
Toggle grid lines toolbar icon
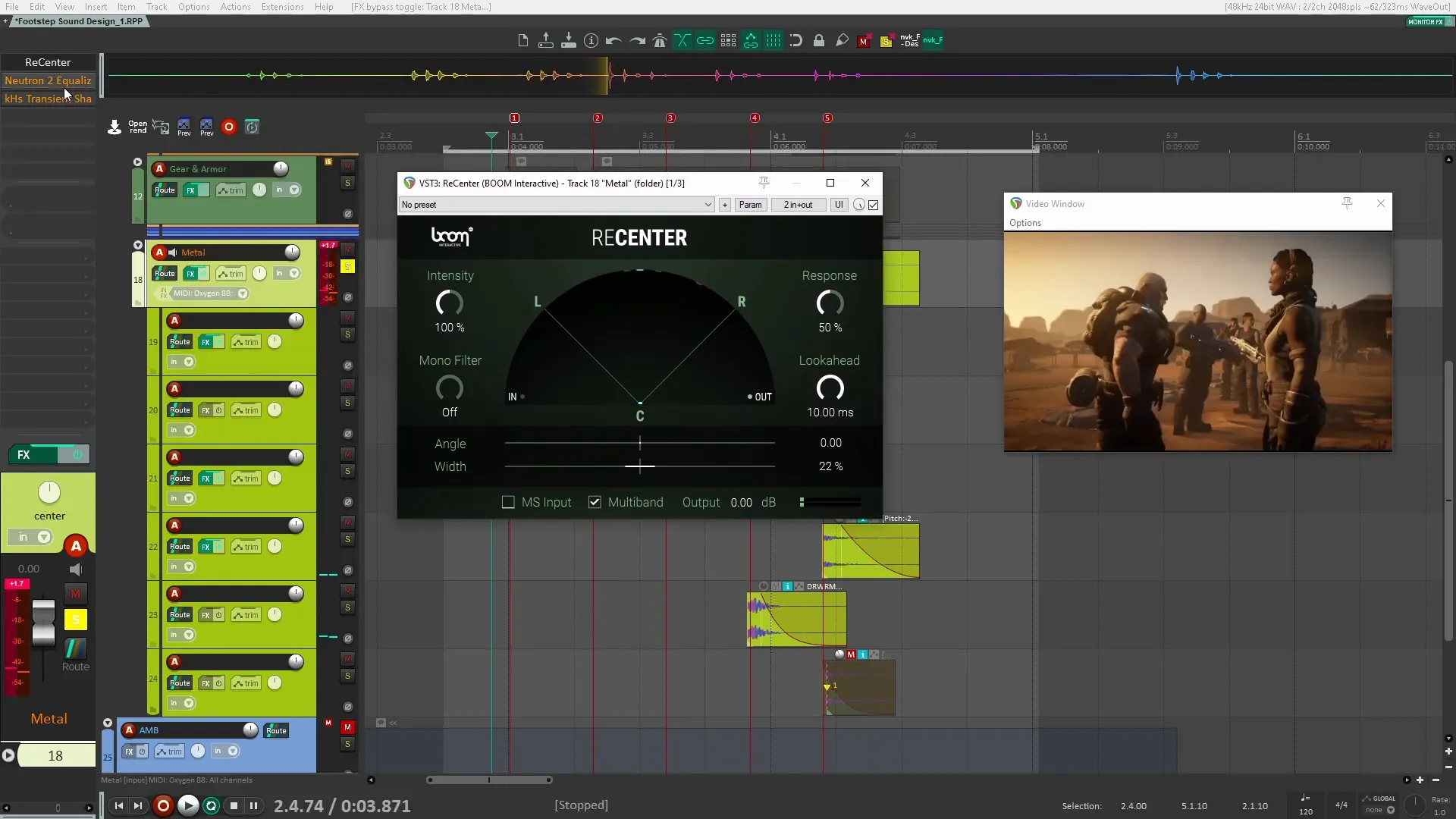coord(773,41)
